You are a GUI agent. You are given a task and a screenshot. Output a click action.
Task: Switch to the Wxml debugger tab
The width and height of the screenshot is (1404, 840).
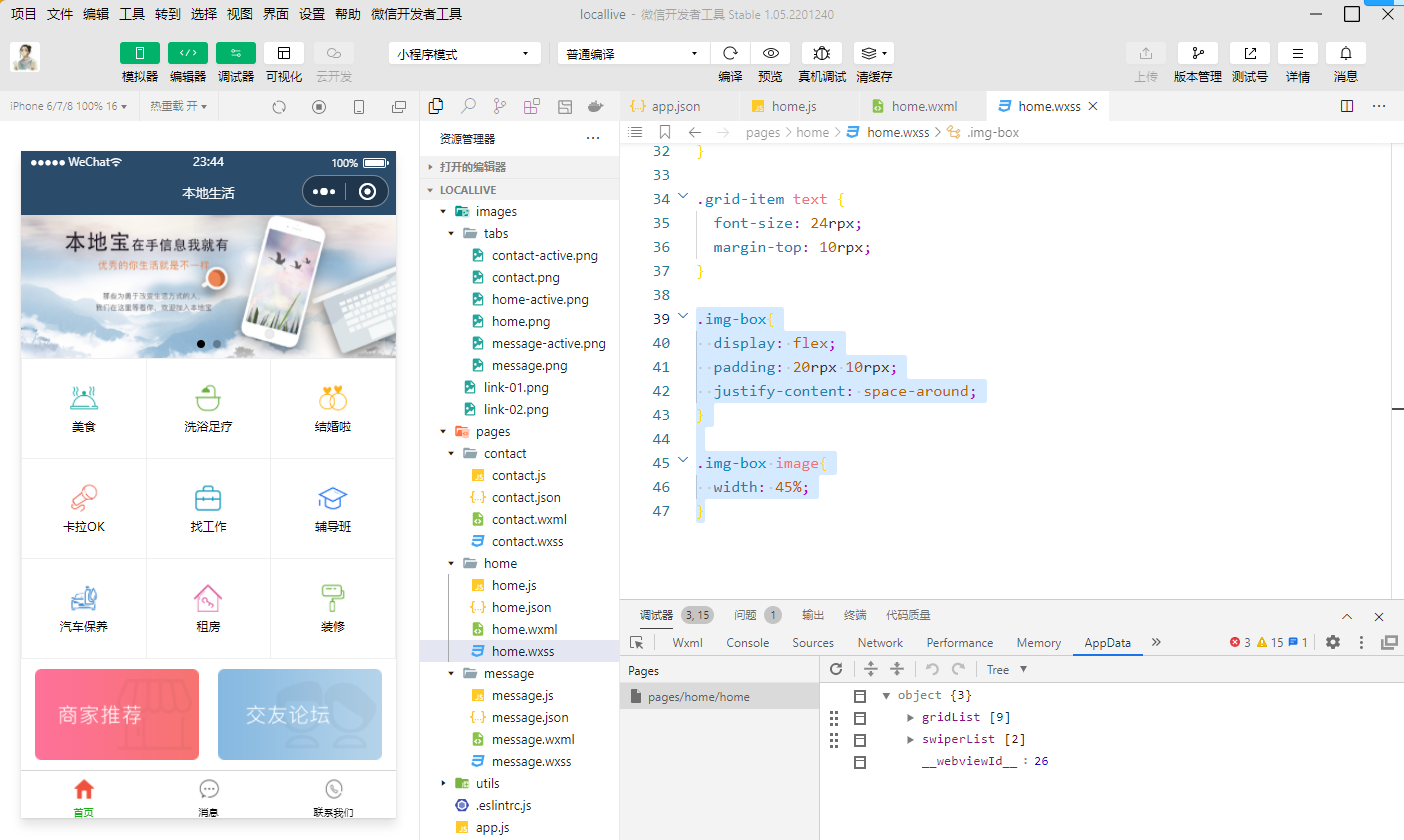point(687,643)
